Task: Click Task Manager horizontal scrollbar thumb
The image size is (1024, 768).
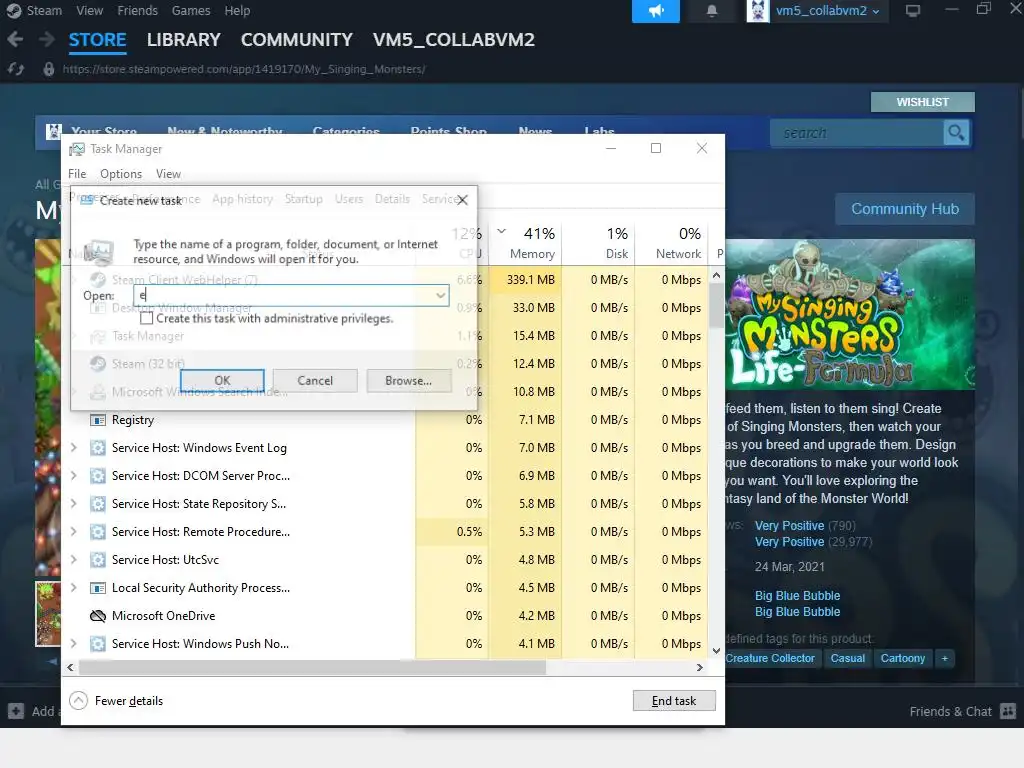Action: coord(312,667)
